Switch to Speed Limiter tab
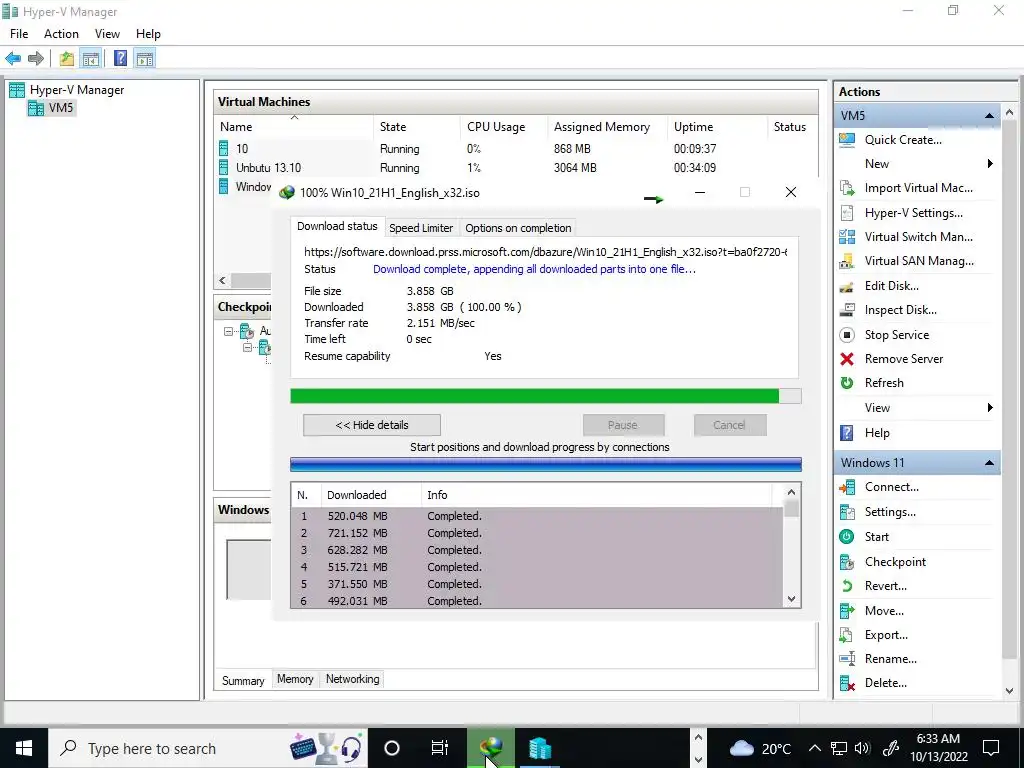The image size is (1024, 768). pyautogui.click(x=421, y=228)
